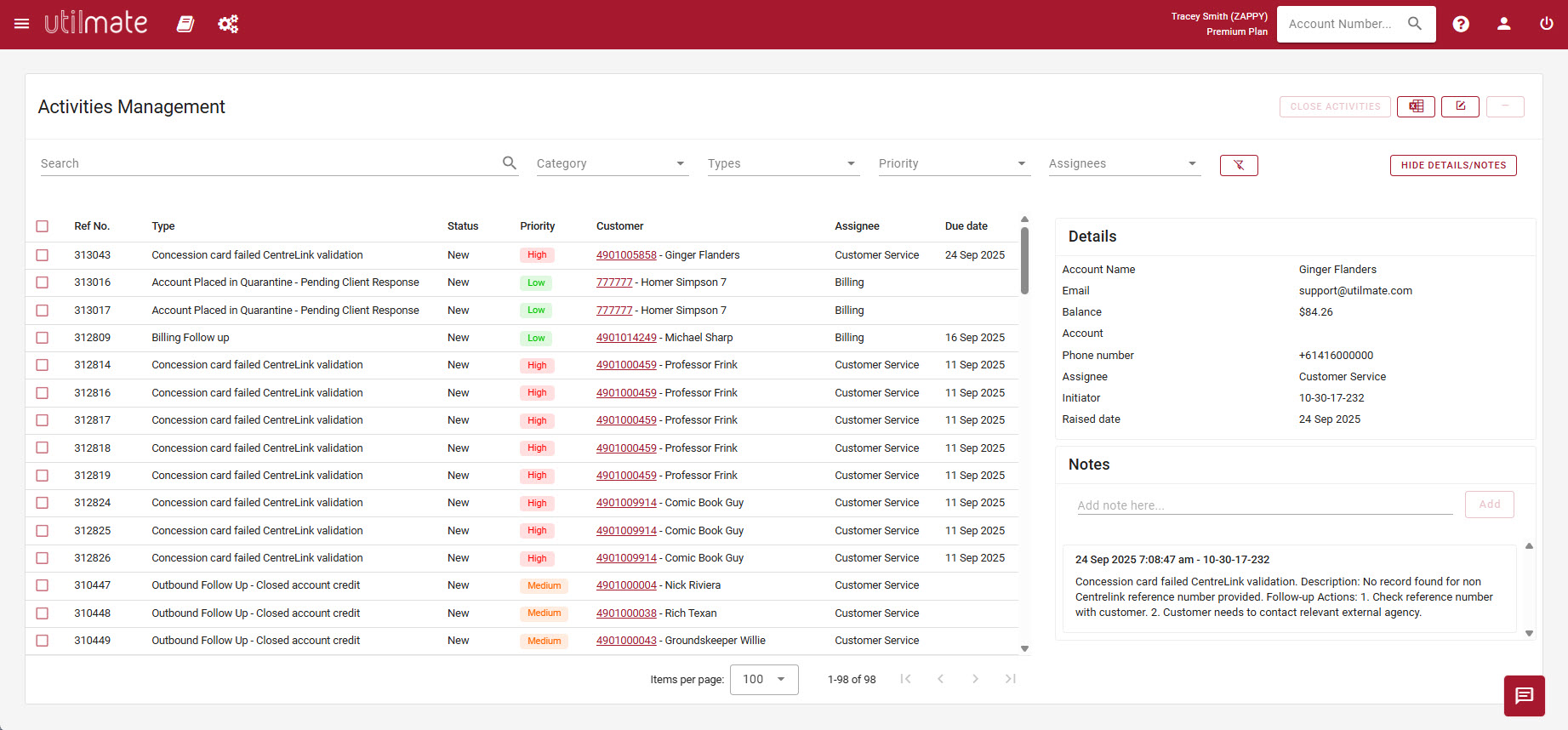Open the hamburger navigation menu
Screen dimensions: 1568x730
(x=22, y=24)
